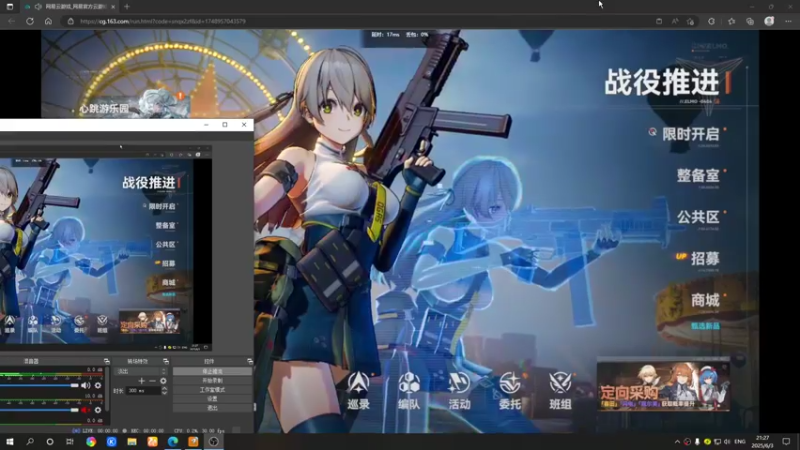Expand the system tray hidden icons
Image resolution: width=800 pixels, height=450 pixels.
(x=677, y=442)
